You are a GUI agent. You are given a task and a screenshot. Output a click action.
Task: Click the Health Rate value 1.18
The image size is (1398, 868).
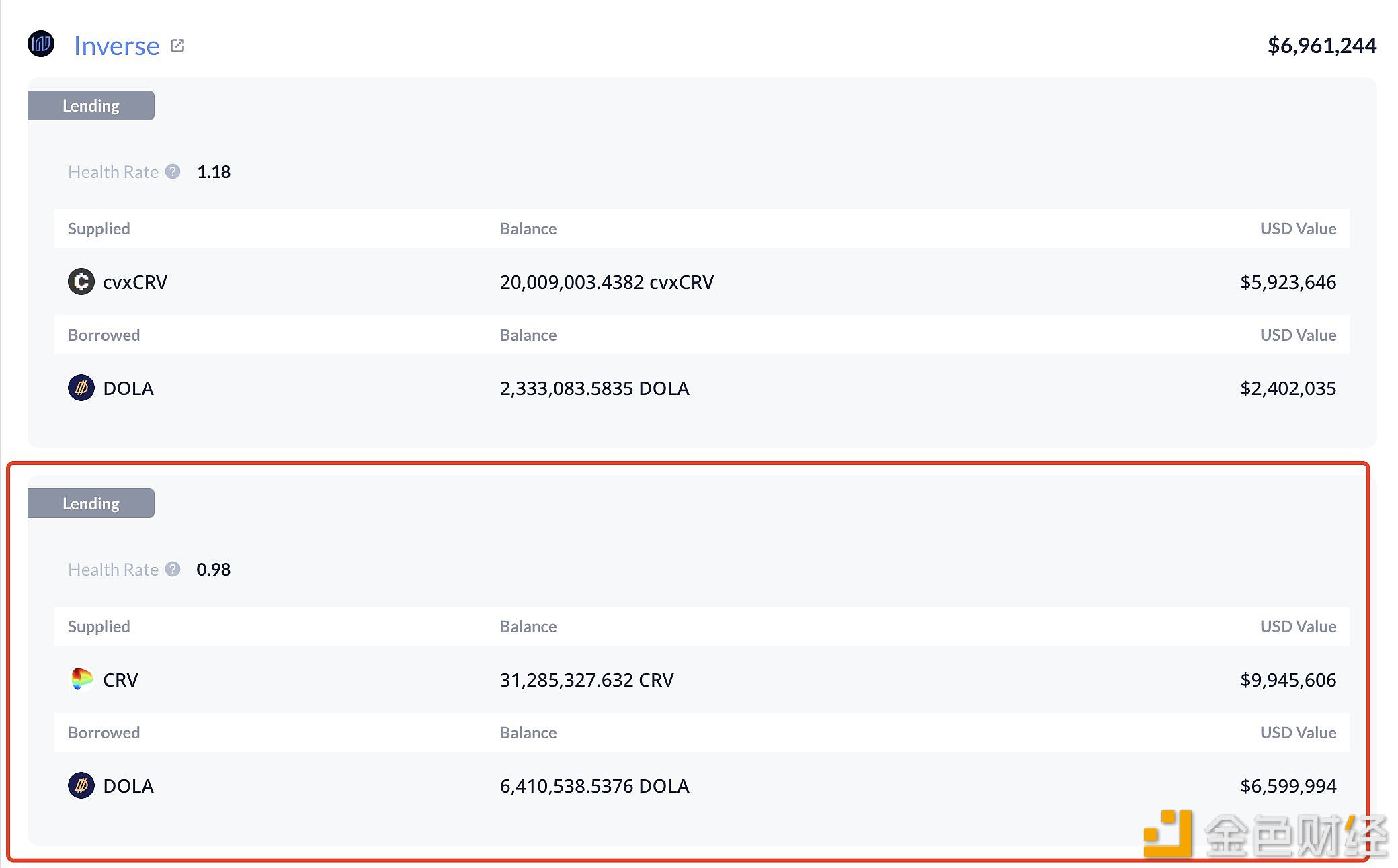tap(214, 172)
